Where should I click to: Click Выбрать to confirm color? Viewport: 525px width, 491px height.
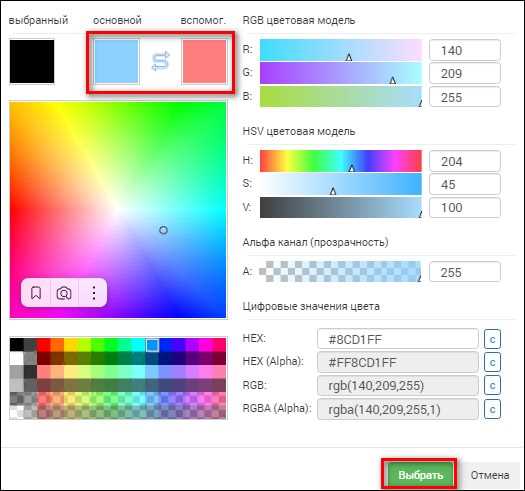click(x=421, y=475)
